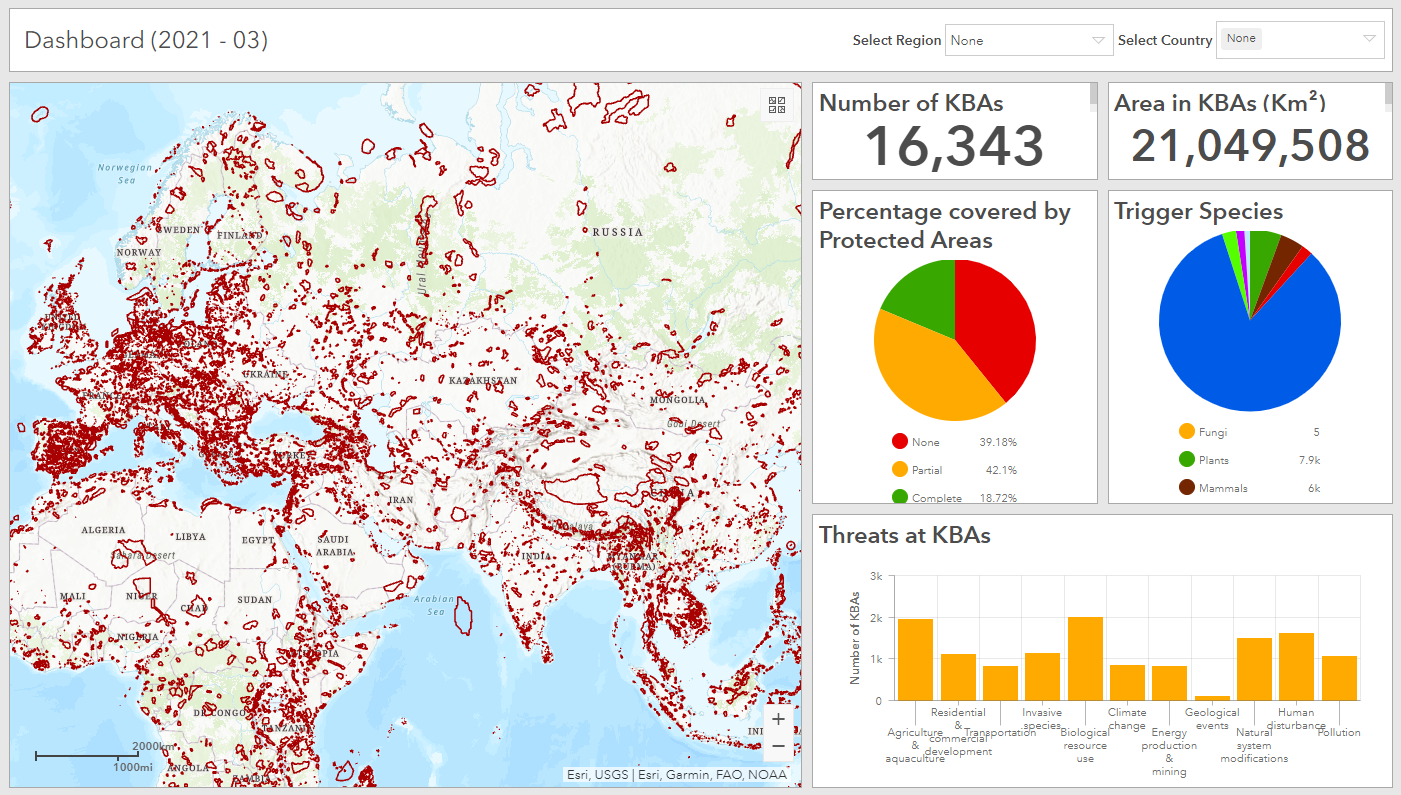The image size is (1401, 795).
Task: Expand the Select Region list showing 'None'
Action: pyautogui.click(x=1096, y=40)
